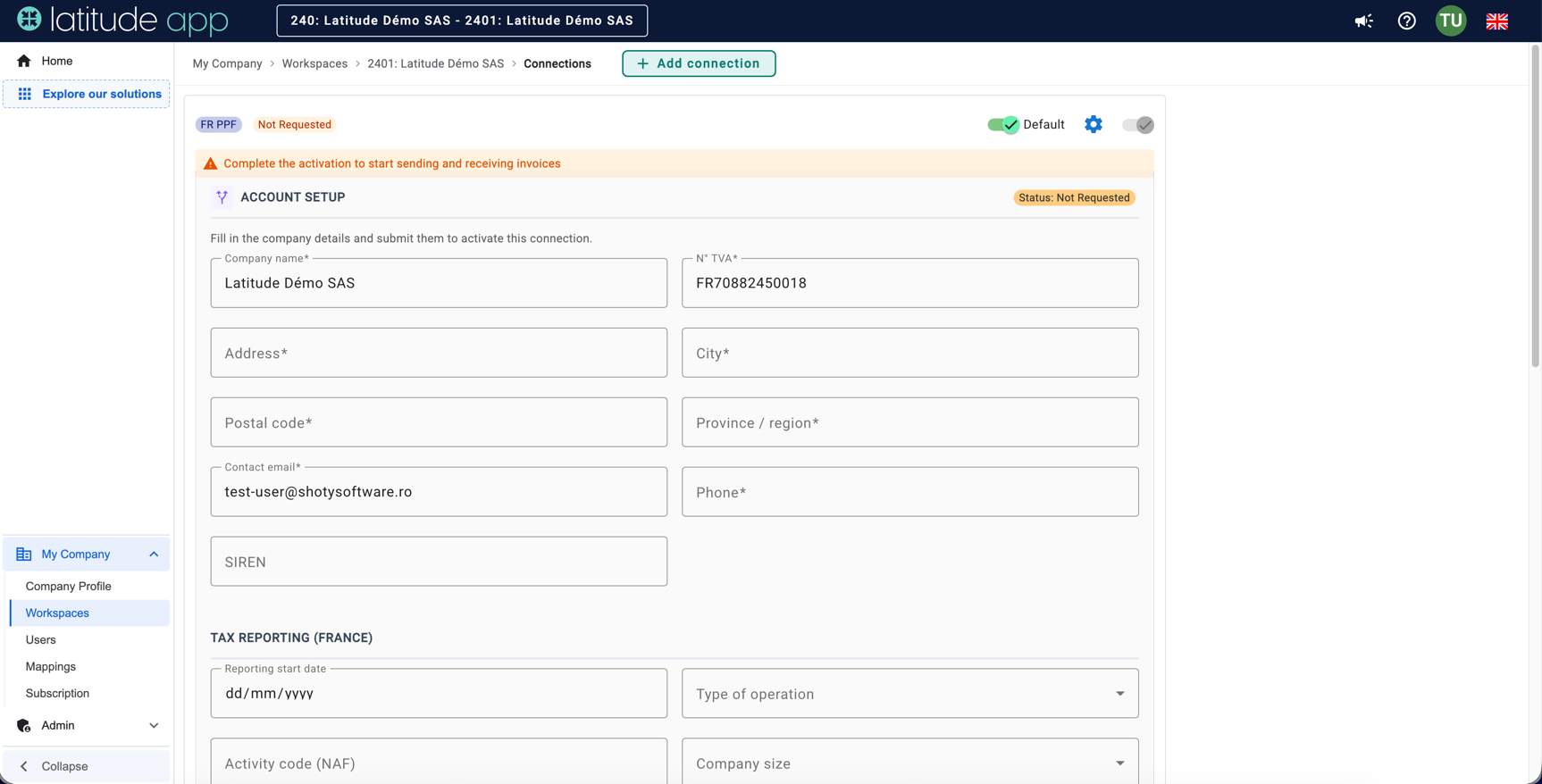
Task: Click the ACCOUNT SETUP heading
Action: [293, 197]
